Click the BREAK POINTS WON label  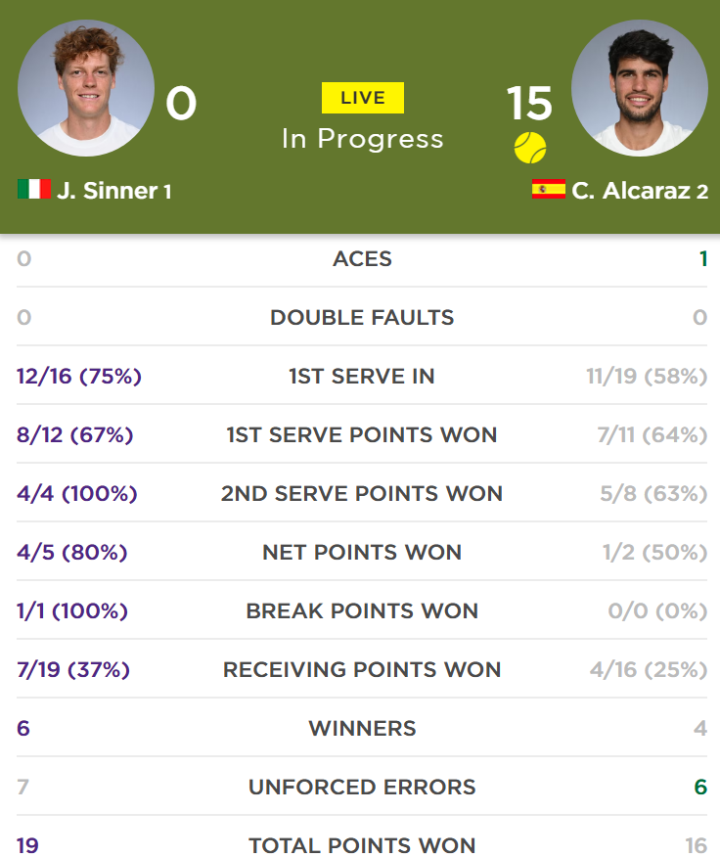[x=362, y=611]
